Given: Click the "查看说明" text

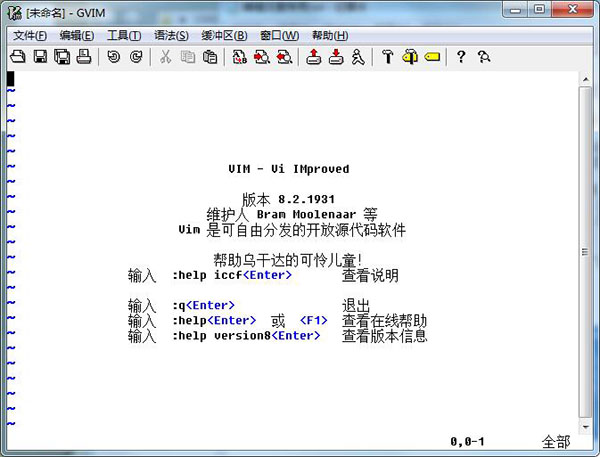Looking at the screenshot, I should coord(370,275).
